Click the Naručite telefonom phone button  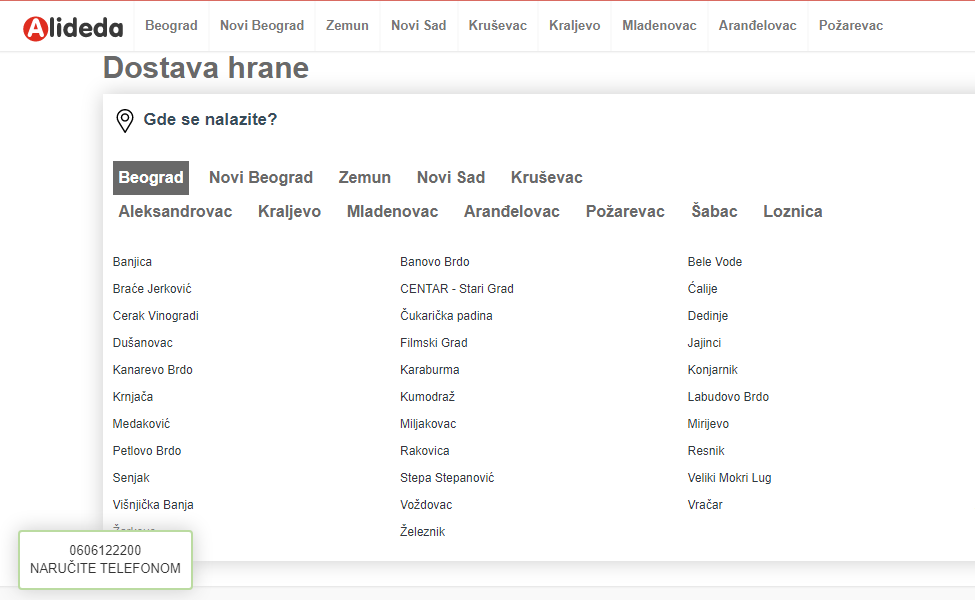[105, 560]
